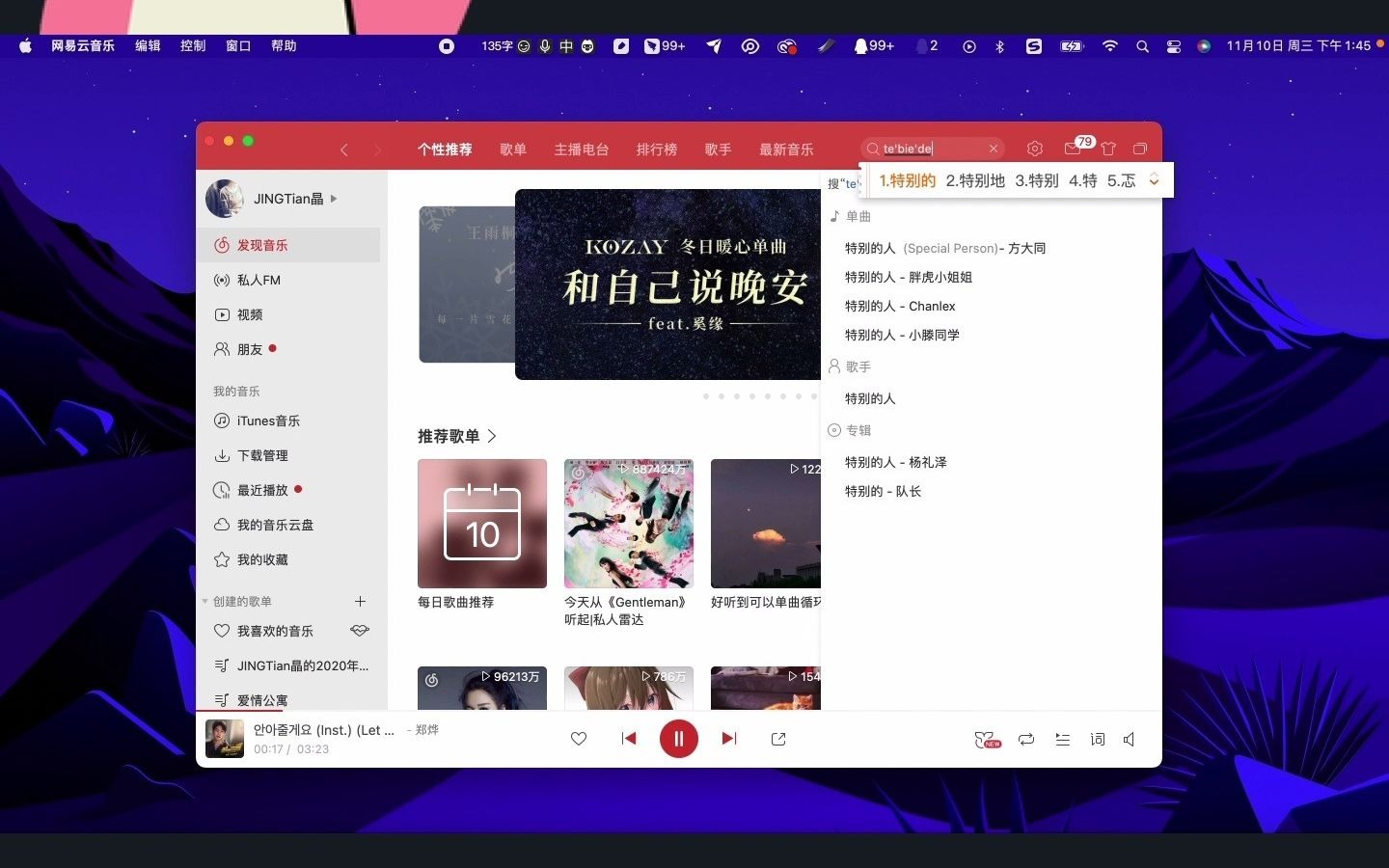Add new playlist with plus icon

(360, 601)
